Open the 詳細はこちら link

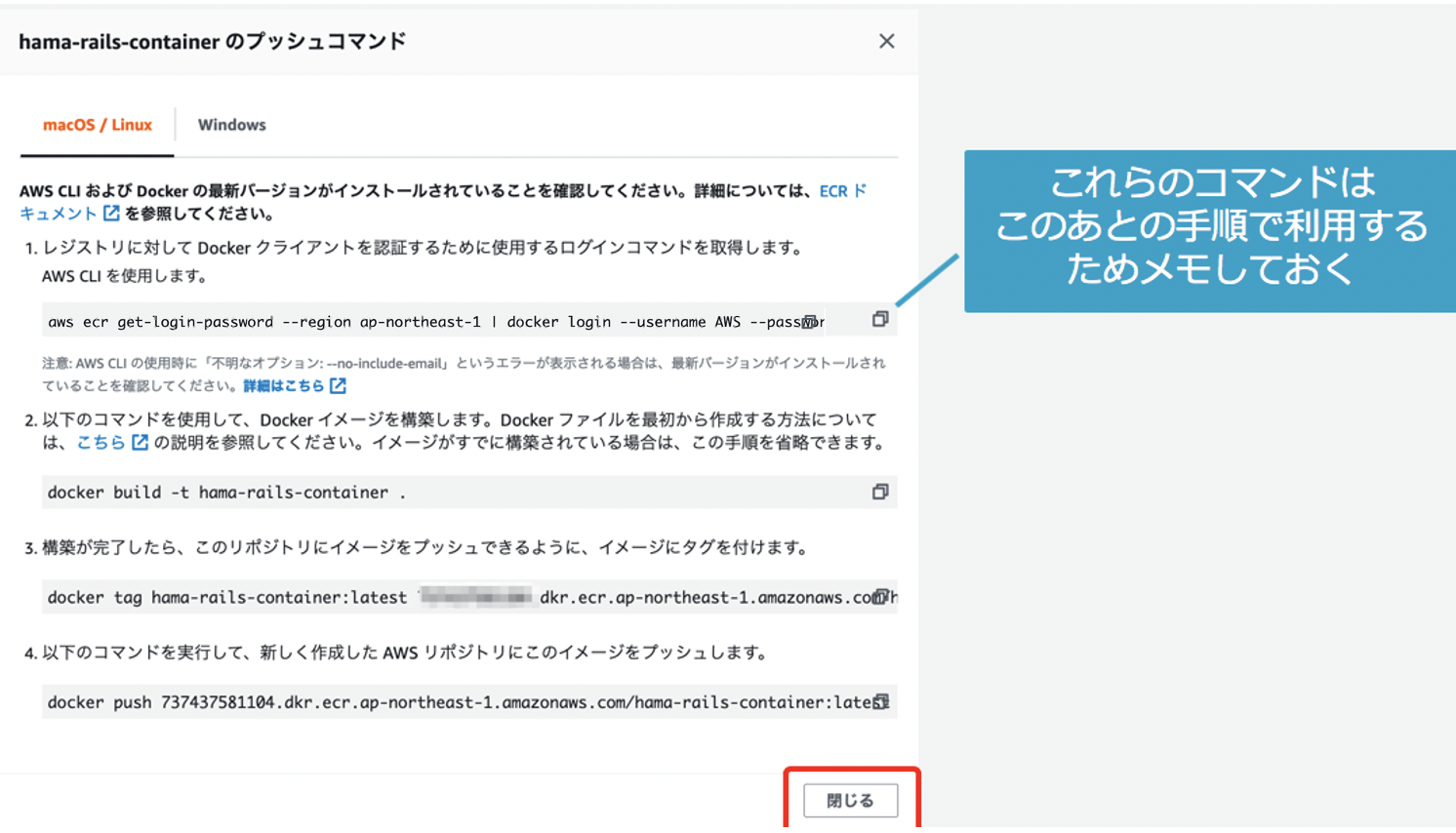(283, 385)
